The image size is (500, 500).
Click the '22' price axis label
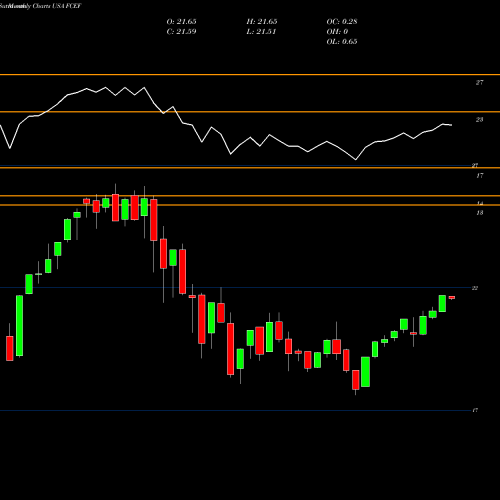(475, 288)
